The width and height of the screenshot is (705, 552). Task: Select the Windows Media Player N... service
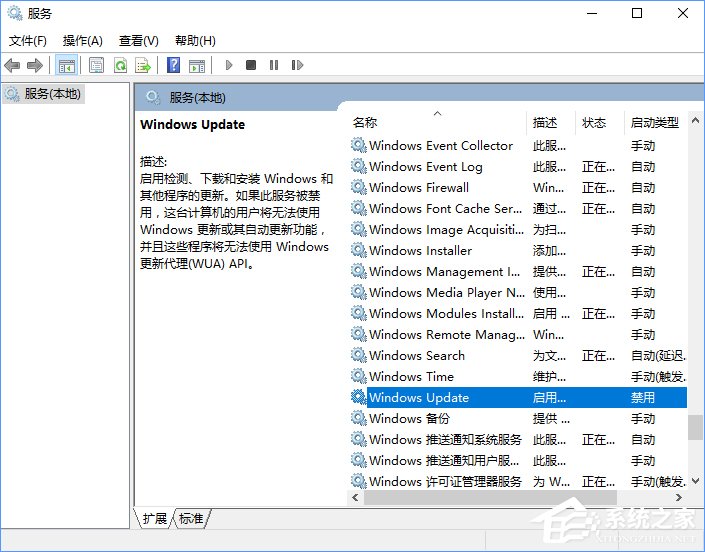point(518,292)
